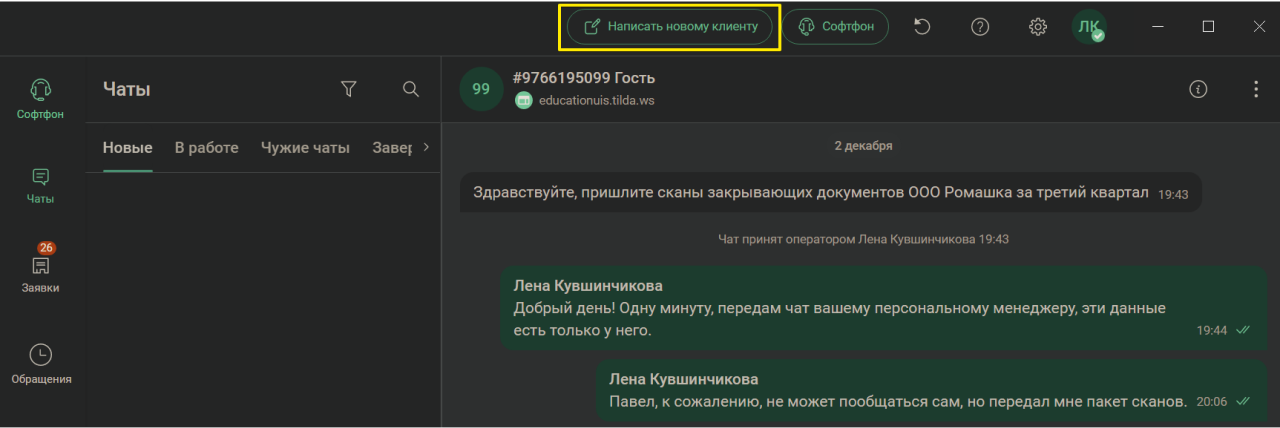Open Чаты section in sidebar

41,186
